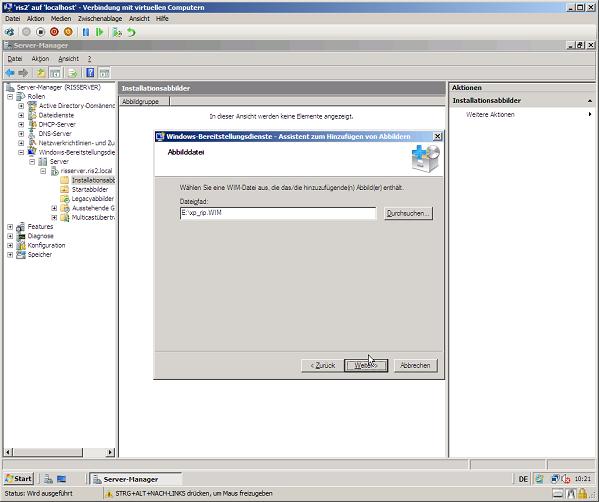Click the Dateipfad input field
Image resolution: width=599 pixels, height=502 pixels.
[x=278, y=213]
